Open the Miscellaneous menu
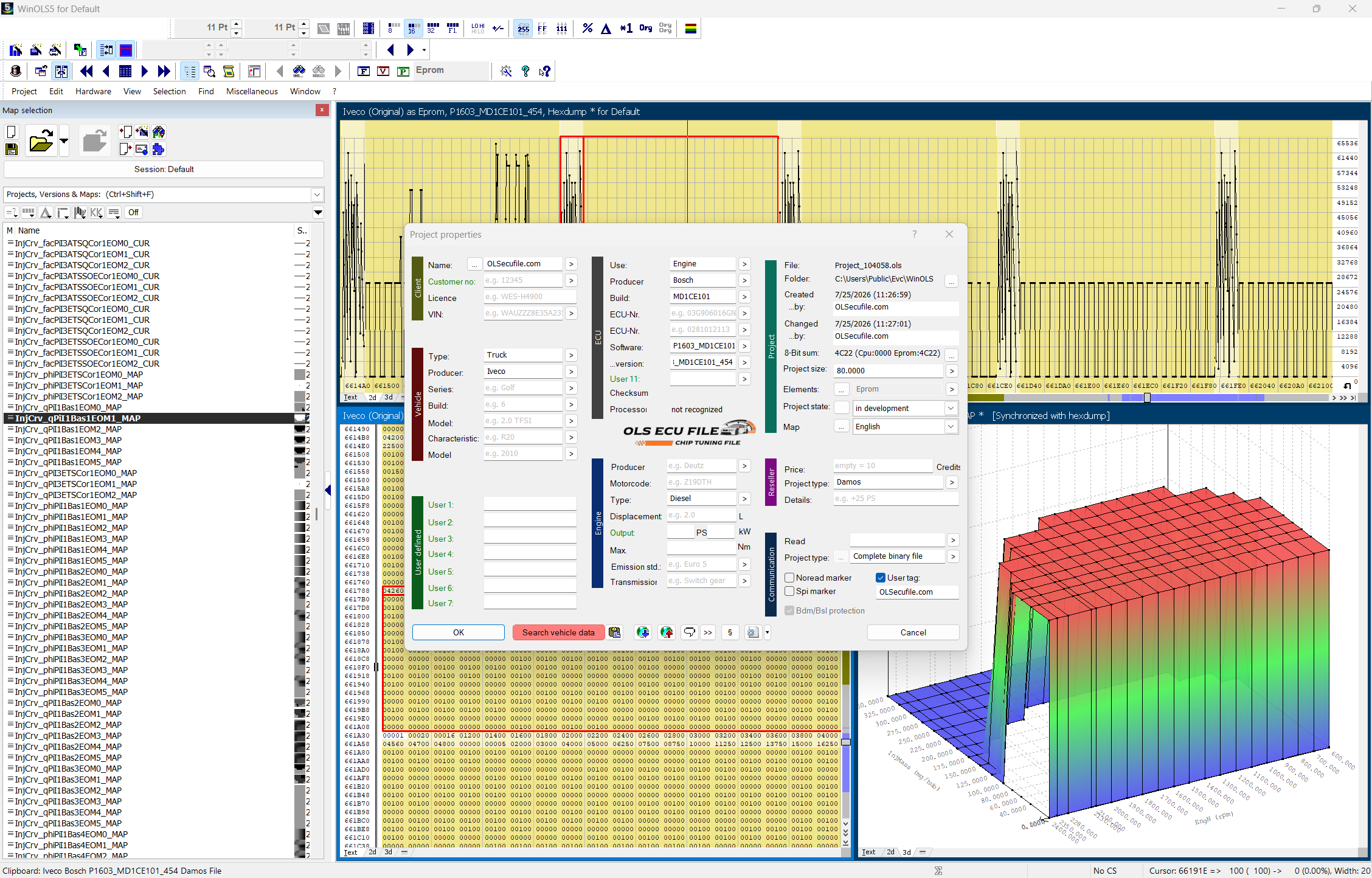Viewport: 1372px width, 878px height. coord(252,91)
